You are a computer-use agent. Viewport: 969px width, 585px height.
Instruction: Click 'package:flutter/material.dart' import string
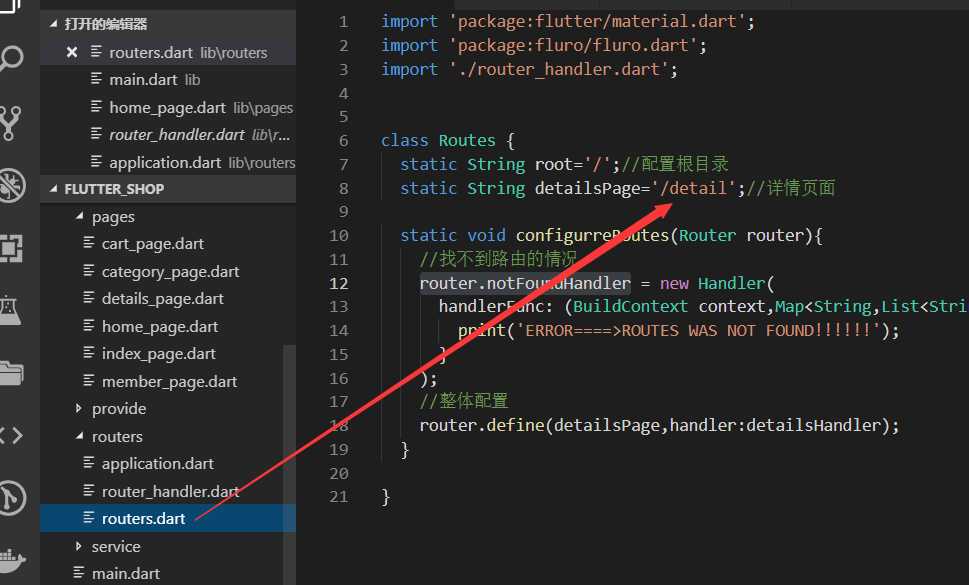[x=597, y=22]
